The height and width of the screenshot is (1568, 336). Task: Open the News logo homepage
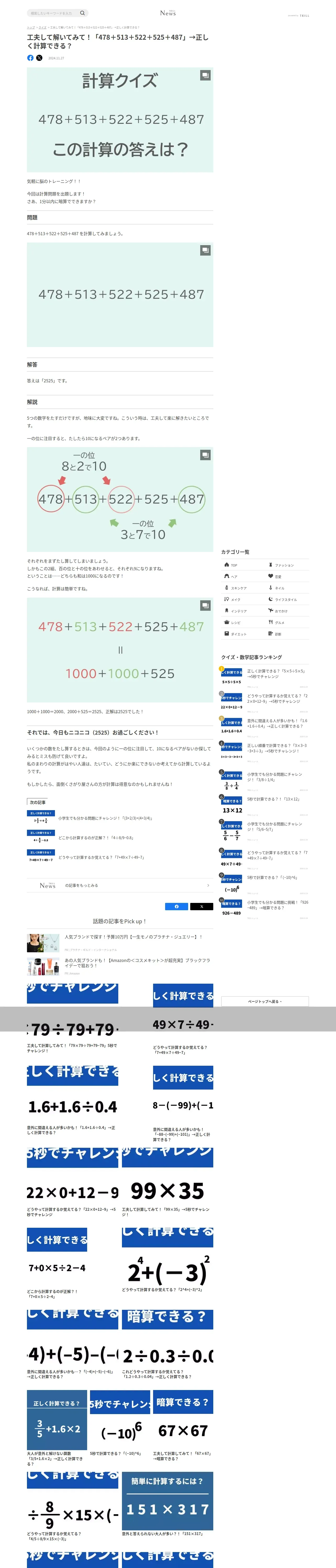(x=168, y=13)
